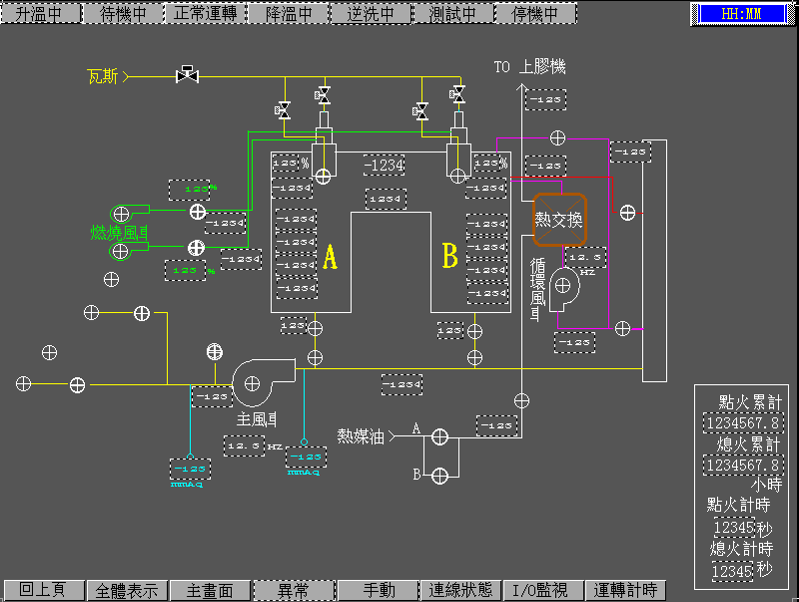Open the 異常 alarm page
The image size is (799, 602).
click(x=292, y=590)
